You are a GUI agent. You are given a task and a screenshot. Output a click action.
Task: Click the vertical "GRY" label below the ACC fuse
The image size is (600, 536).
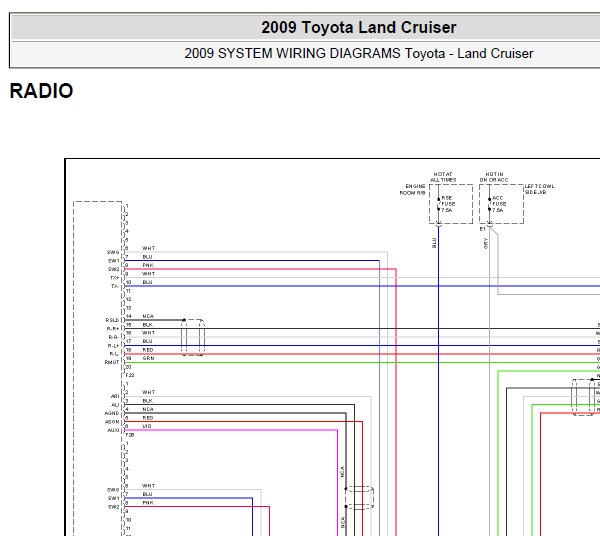486,243
